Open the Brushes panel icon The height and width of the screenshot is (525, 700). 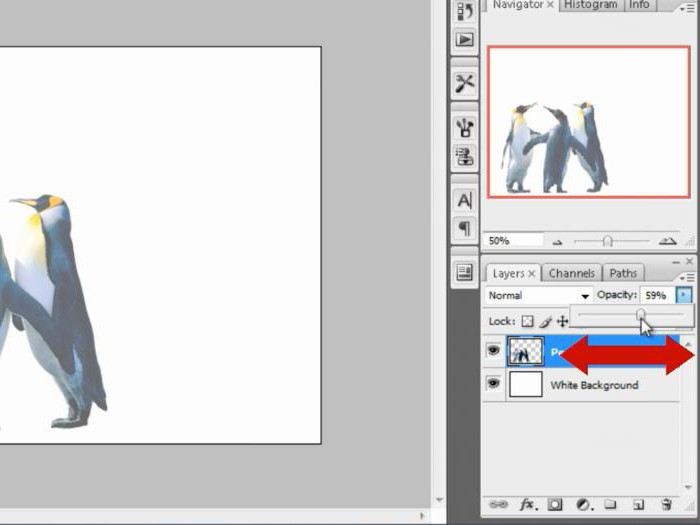[x=465, y=127]
